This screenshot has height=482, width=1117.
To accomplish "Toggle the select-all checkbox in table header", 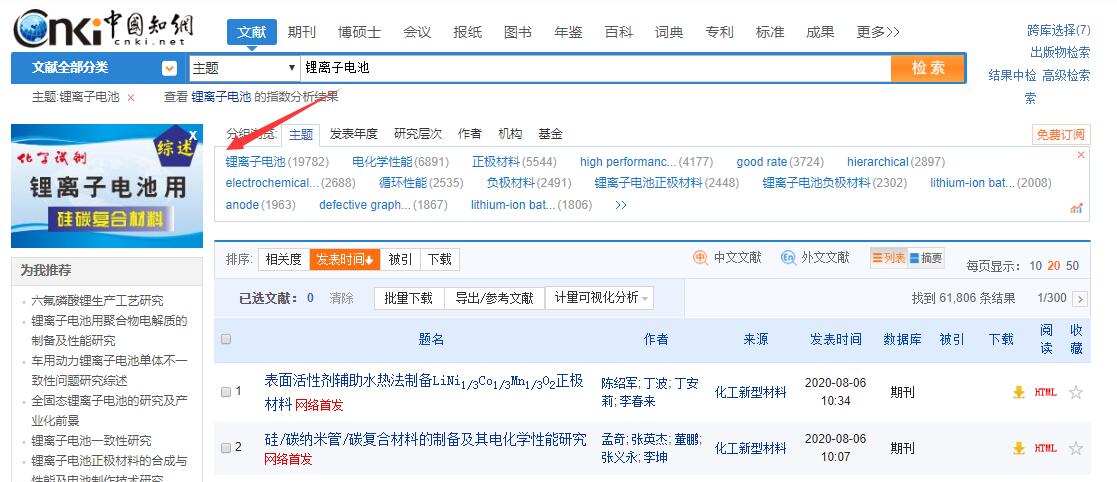I will tap(226, 339).
